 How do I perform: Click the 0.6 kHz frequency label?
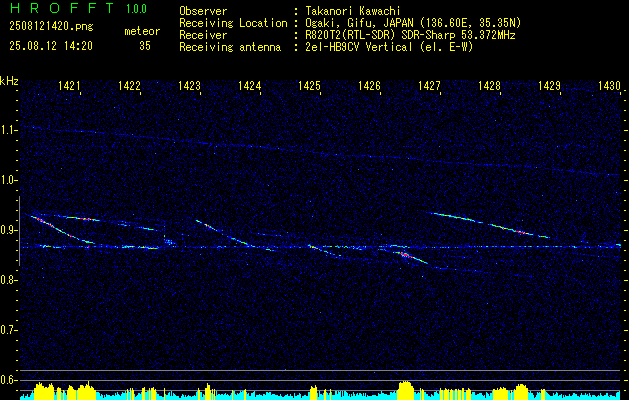(x=8, y=380)
